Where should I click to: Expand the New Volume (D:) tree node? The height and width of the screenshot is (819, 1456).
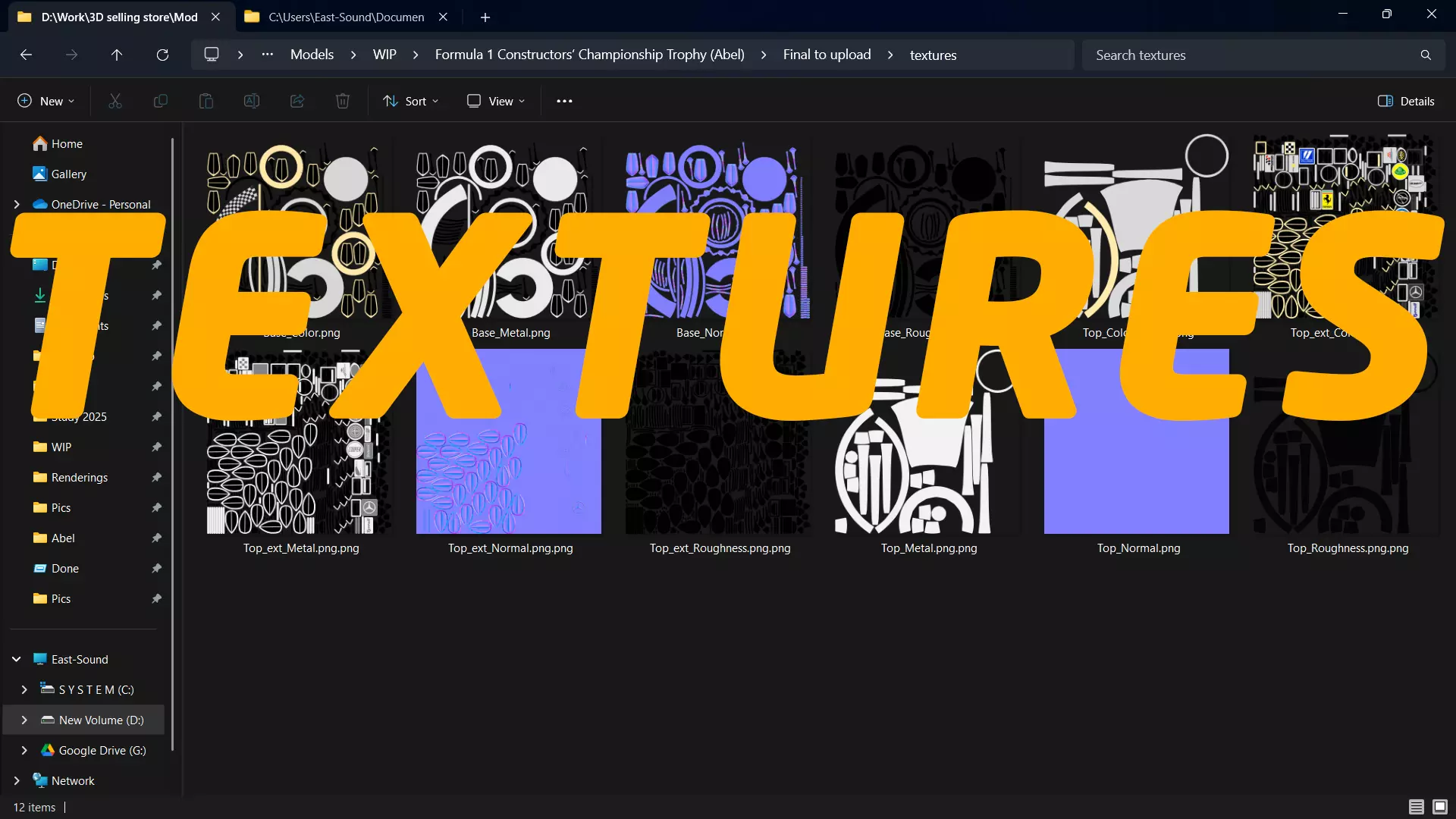[24, 720]
